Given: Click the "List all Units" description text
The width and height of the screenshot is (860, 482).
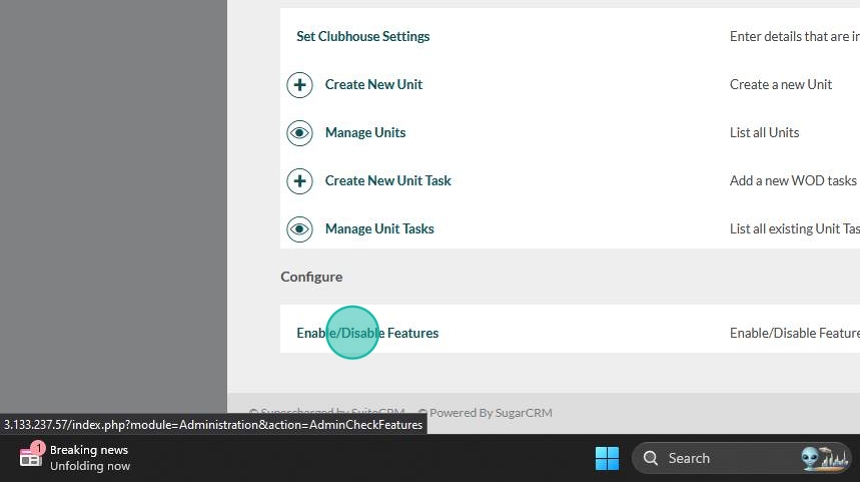Looking at the screenshot, I should [x=764, y=133].
